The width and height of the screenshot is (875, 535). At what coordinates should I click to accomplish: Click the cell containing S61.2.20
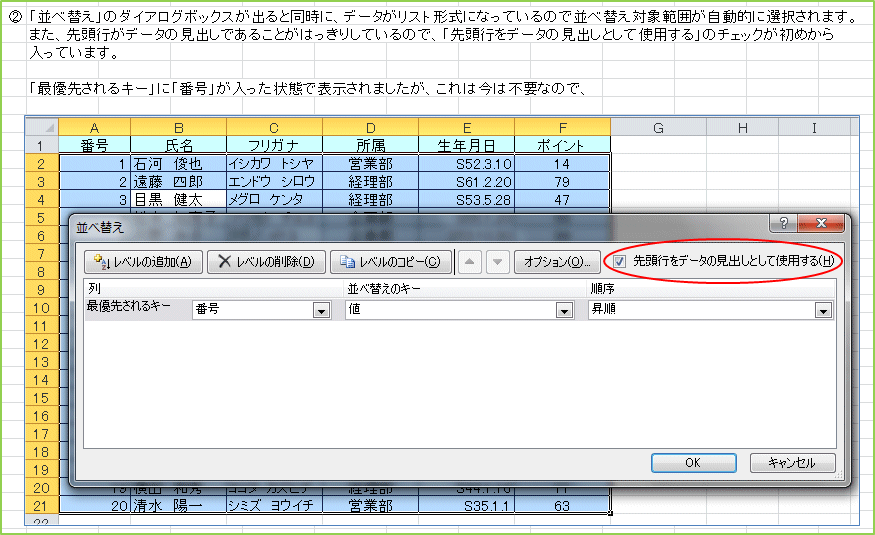tap(467, 181)
